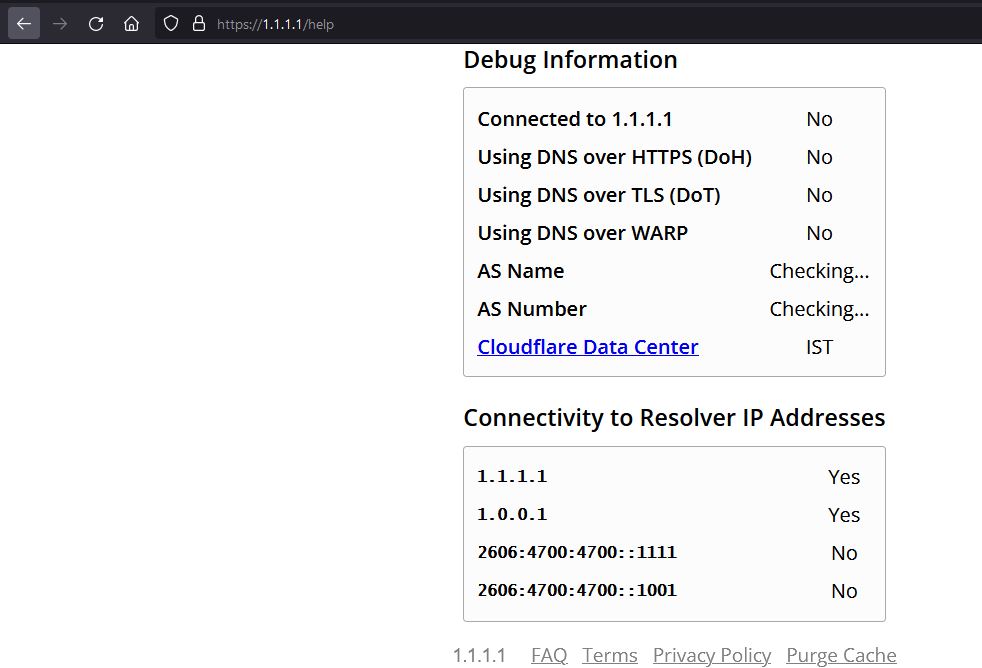
Task: Open the Terms footer link
Action: tap(609, 655)
